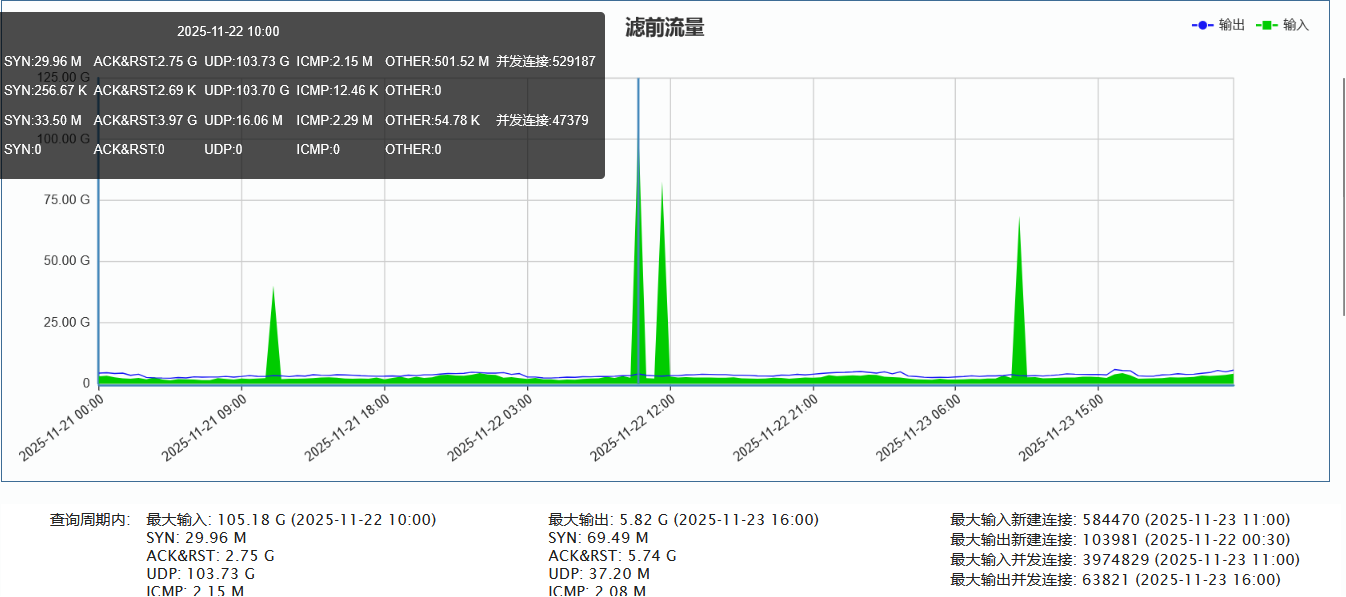Click the 2025-11-21 18:00 x-axis label
This screenshot has height=597, width=1346.
[x=348, y=427]
